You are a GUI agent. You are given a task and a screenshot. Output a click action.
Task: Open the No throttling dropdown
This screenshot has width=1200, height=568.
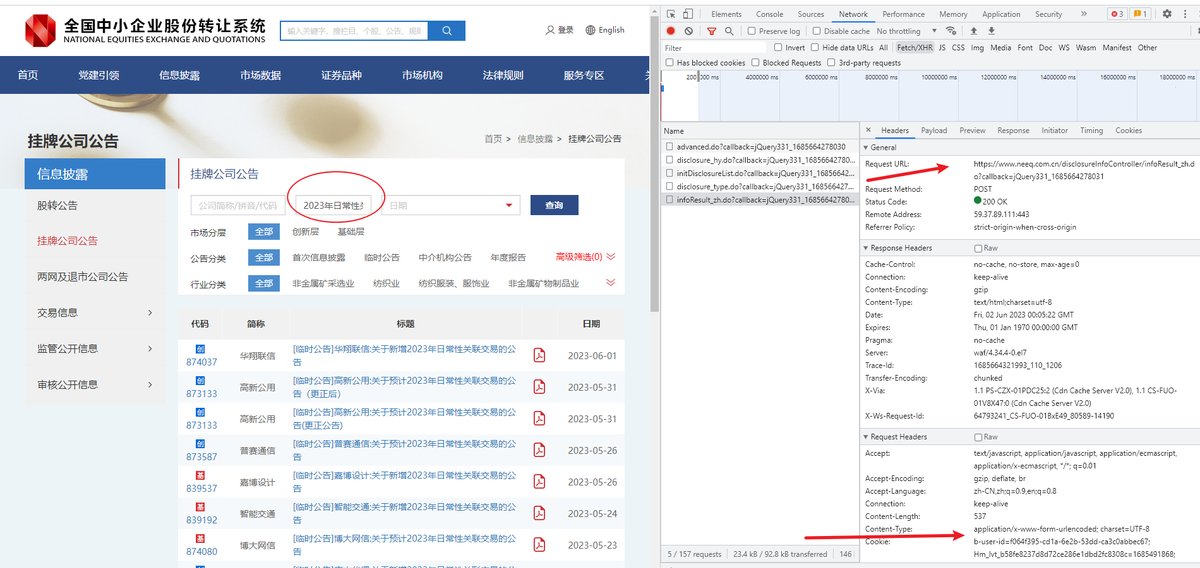coord(905,31)
